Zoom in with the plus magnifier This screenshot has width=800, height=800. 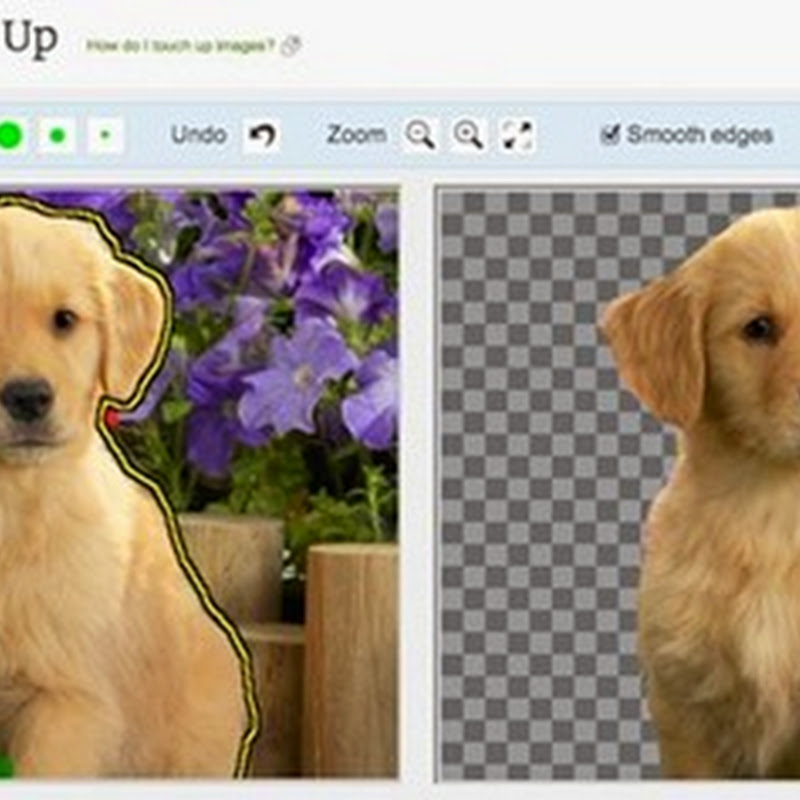(468, 135)
